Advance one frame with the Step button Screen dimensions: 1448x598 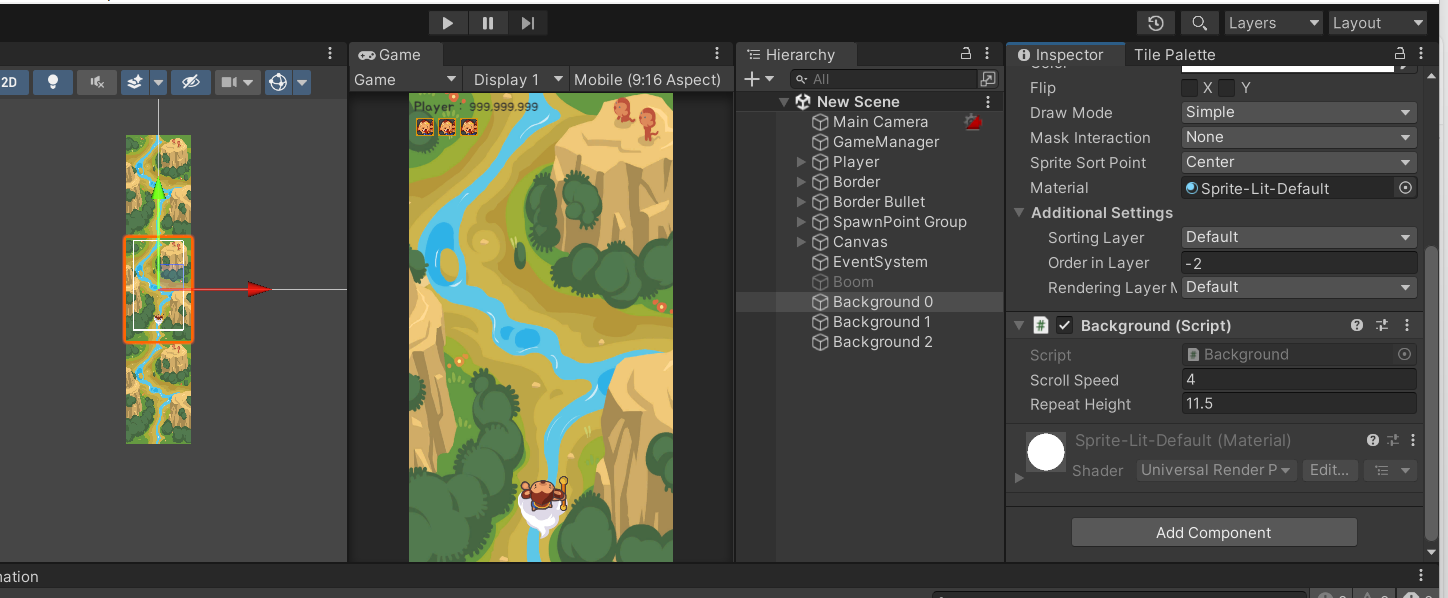(528, 23)
